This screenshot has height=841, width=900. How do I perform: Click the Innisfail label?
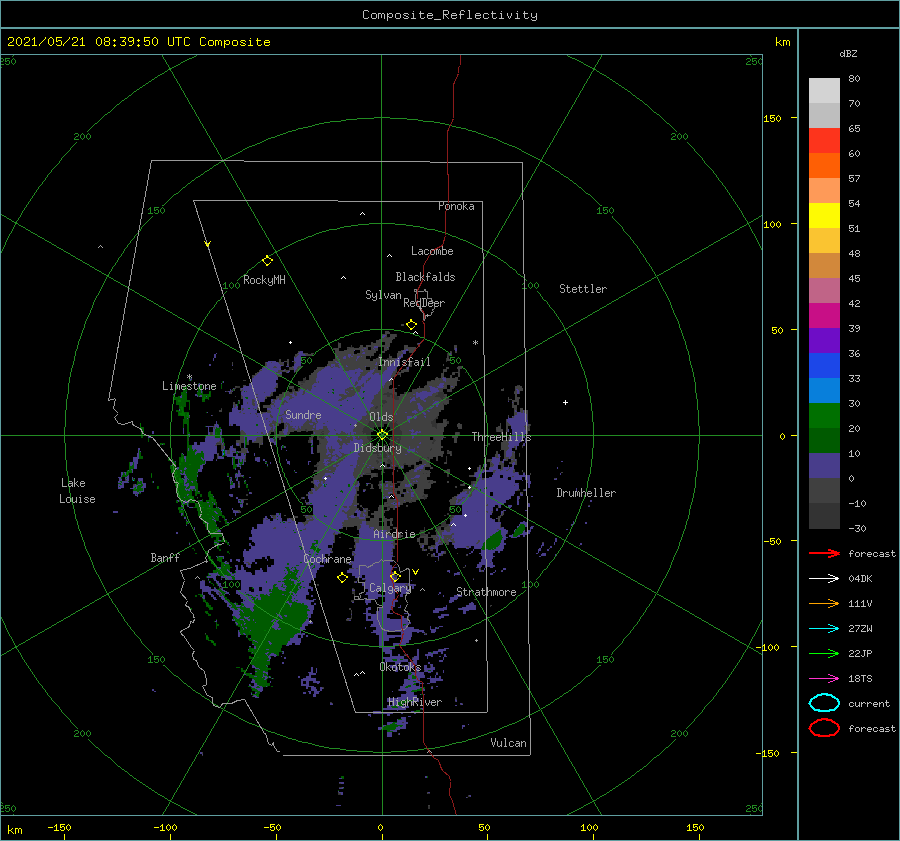[x=404, y=362]
